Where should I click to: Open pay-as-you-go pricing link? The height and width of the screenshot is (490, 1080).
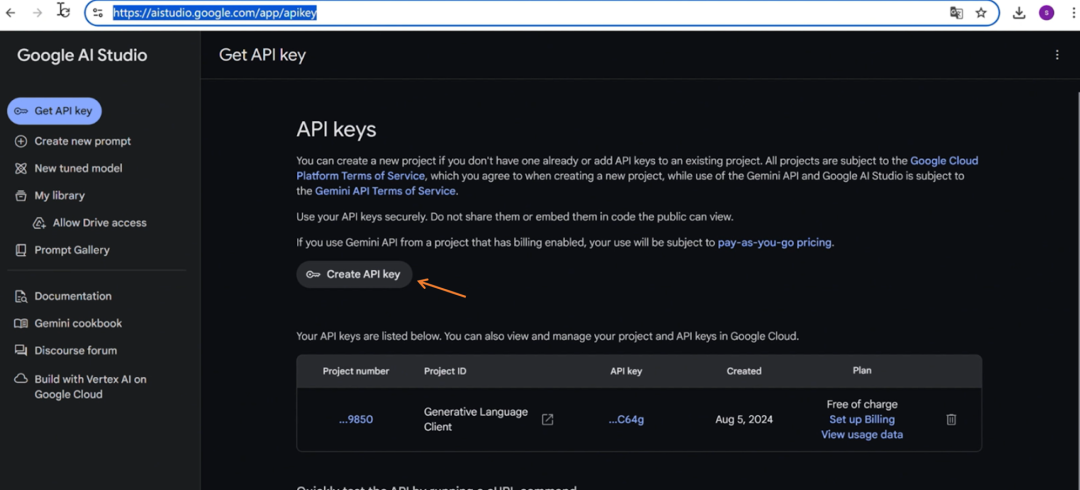coord(775,243)
